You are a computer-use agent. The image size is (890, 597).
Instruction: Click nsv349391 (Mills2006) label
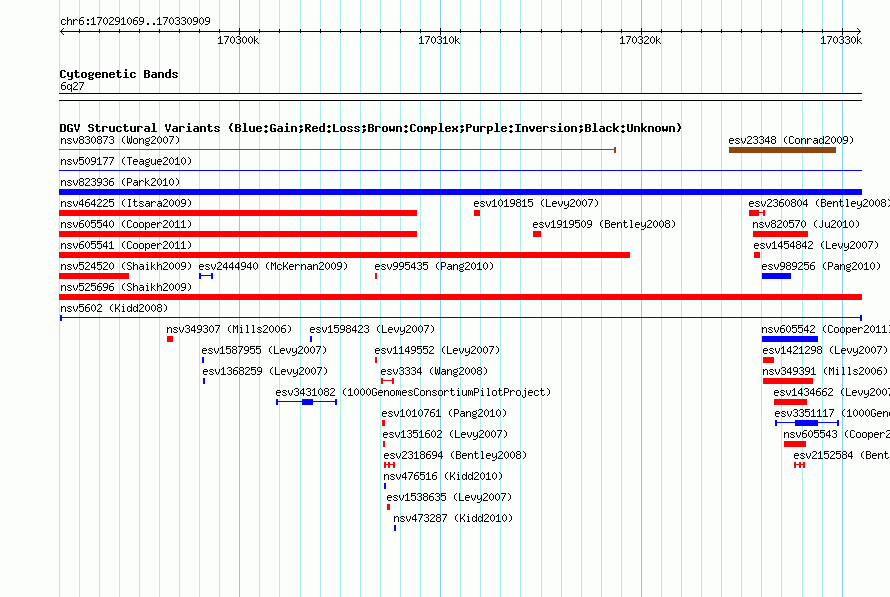click(x=825, y=371)
